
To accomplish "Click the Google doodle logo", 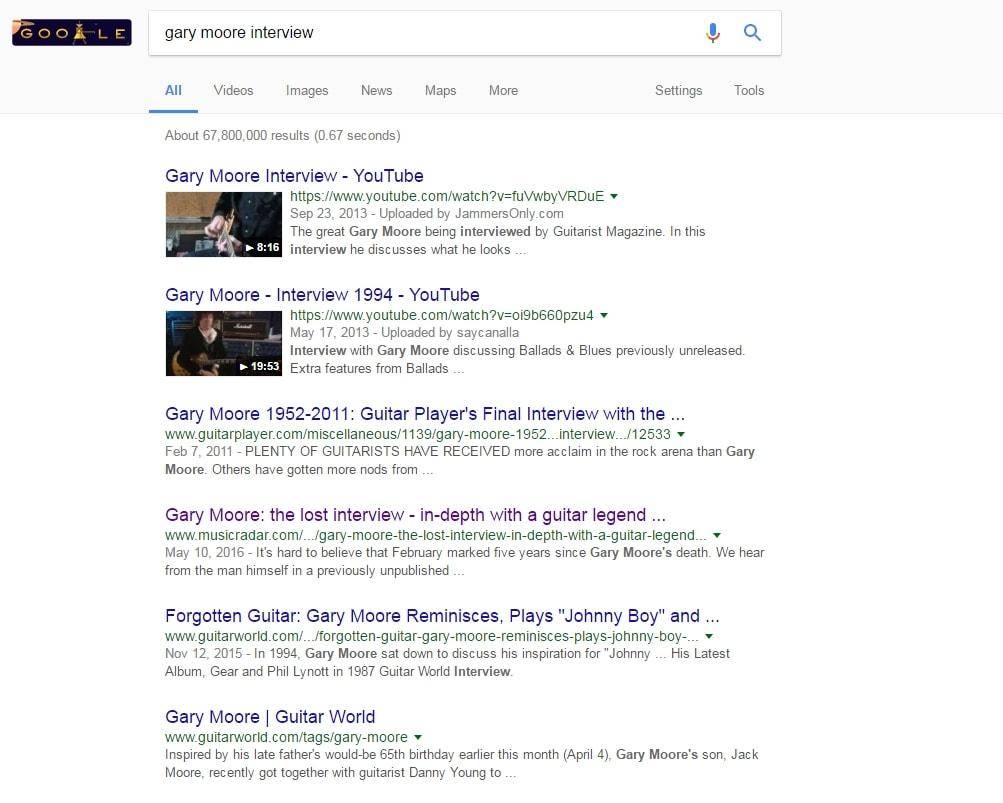I will pyautogui.click(x=72, y=33).
